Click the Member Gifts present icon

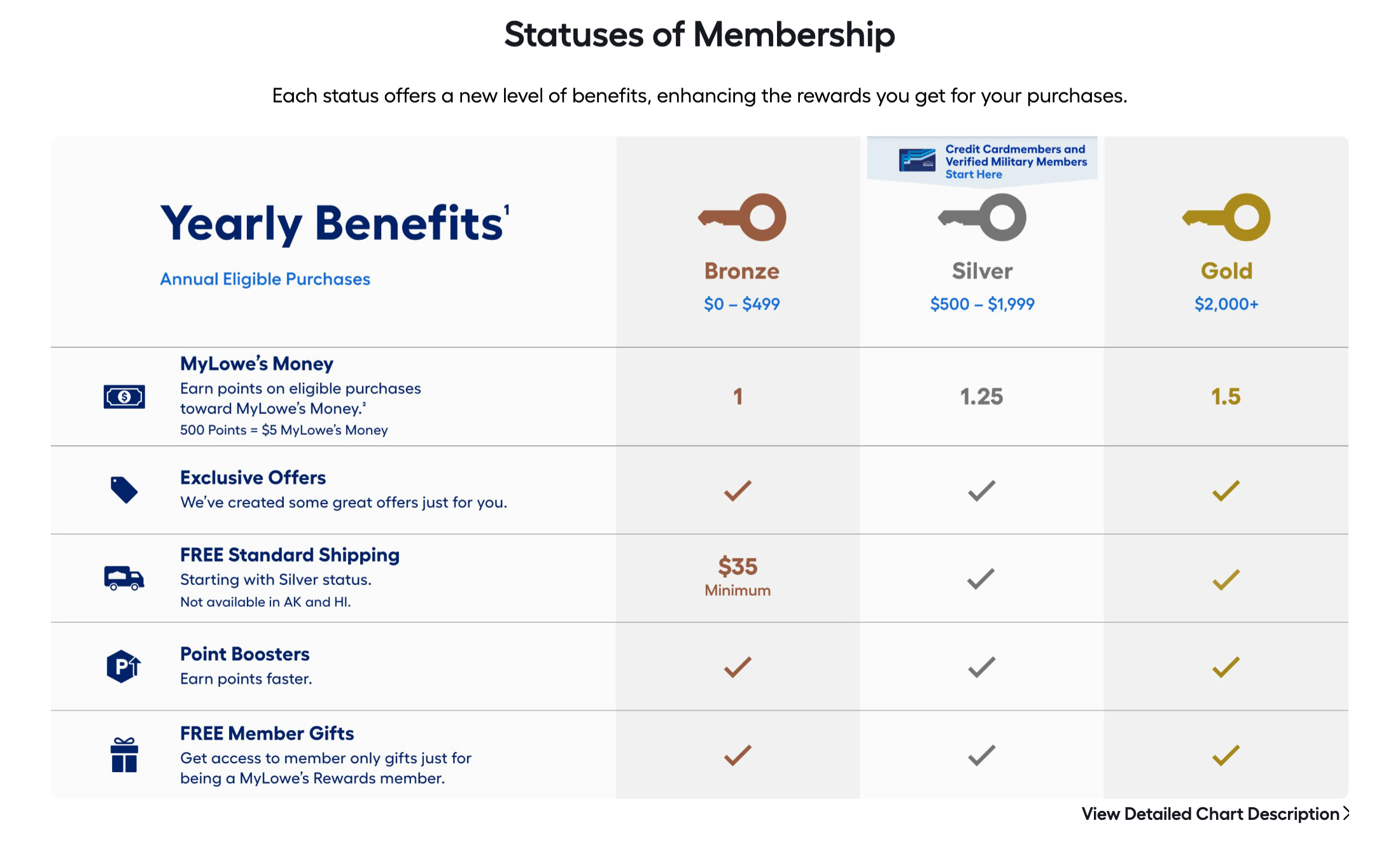pyautogui.click(x=124, y=755)
